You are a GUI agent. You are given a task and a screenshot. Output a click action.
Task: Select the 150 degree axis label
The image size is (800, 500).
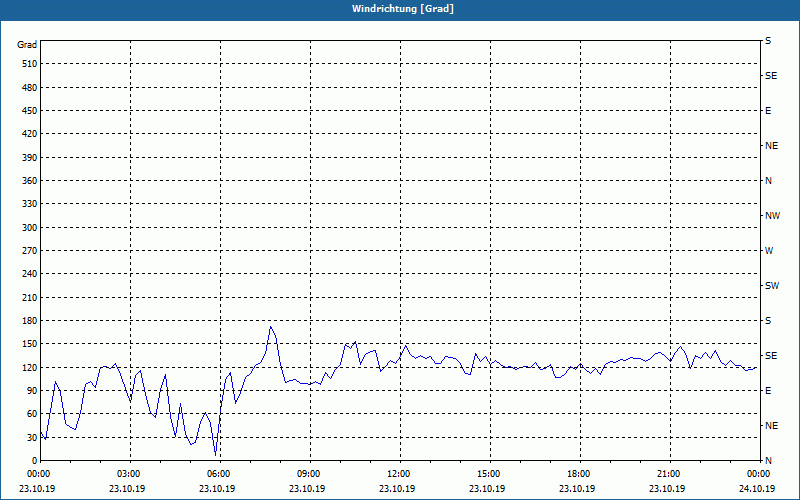point(30,344)
